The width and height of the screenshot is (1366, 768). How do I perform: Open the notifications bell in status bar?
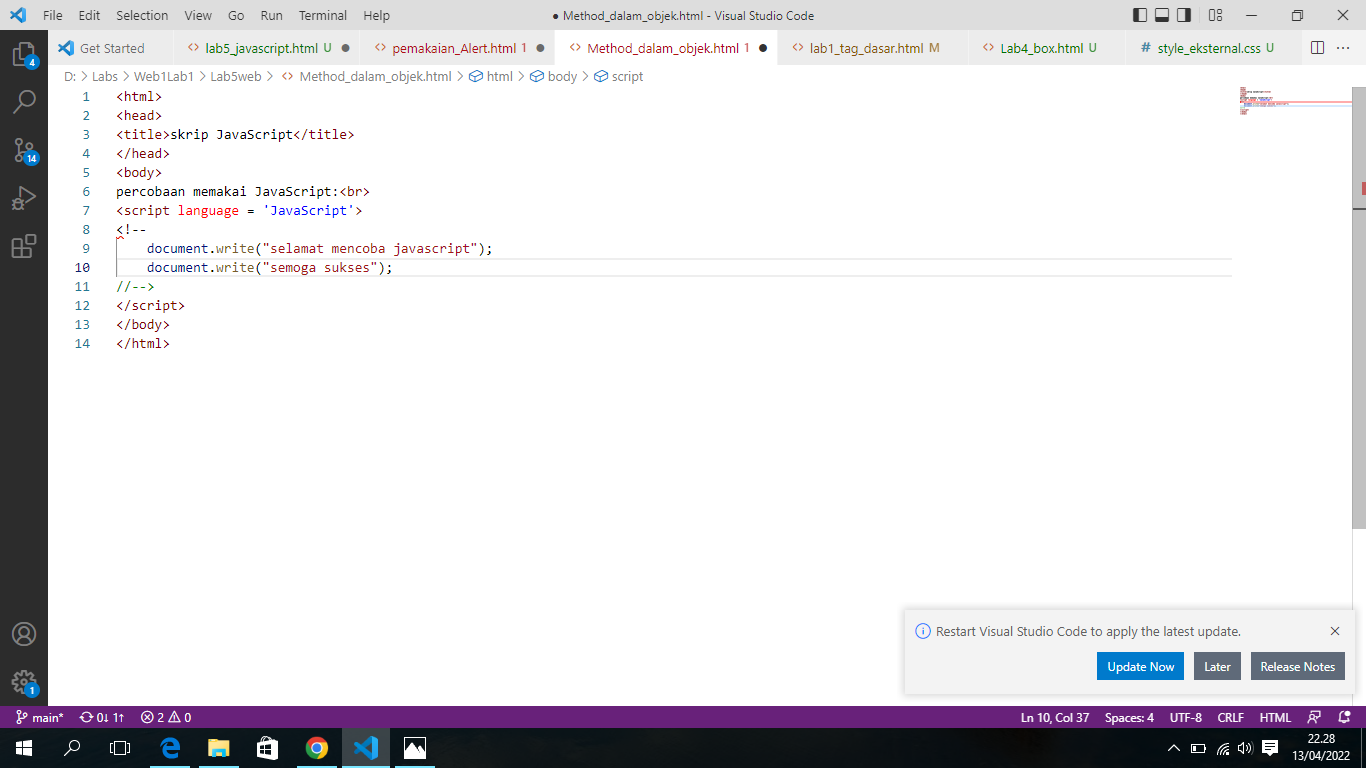(x=1344, y=717)
